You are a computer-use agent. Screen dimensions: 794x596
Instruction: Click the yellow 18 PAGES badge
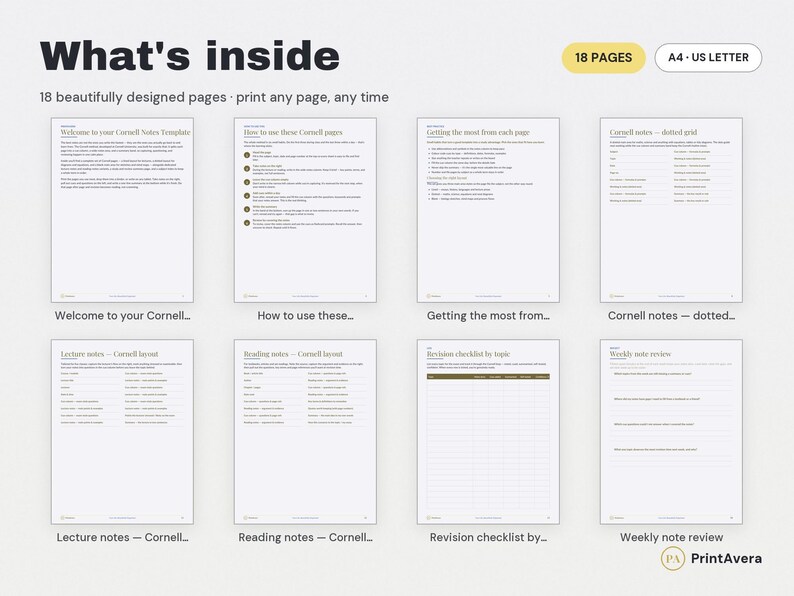tap(603, 58)
